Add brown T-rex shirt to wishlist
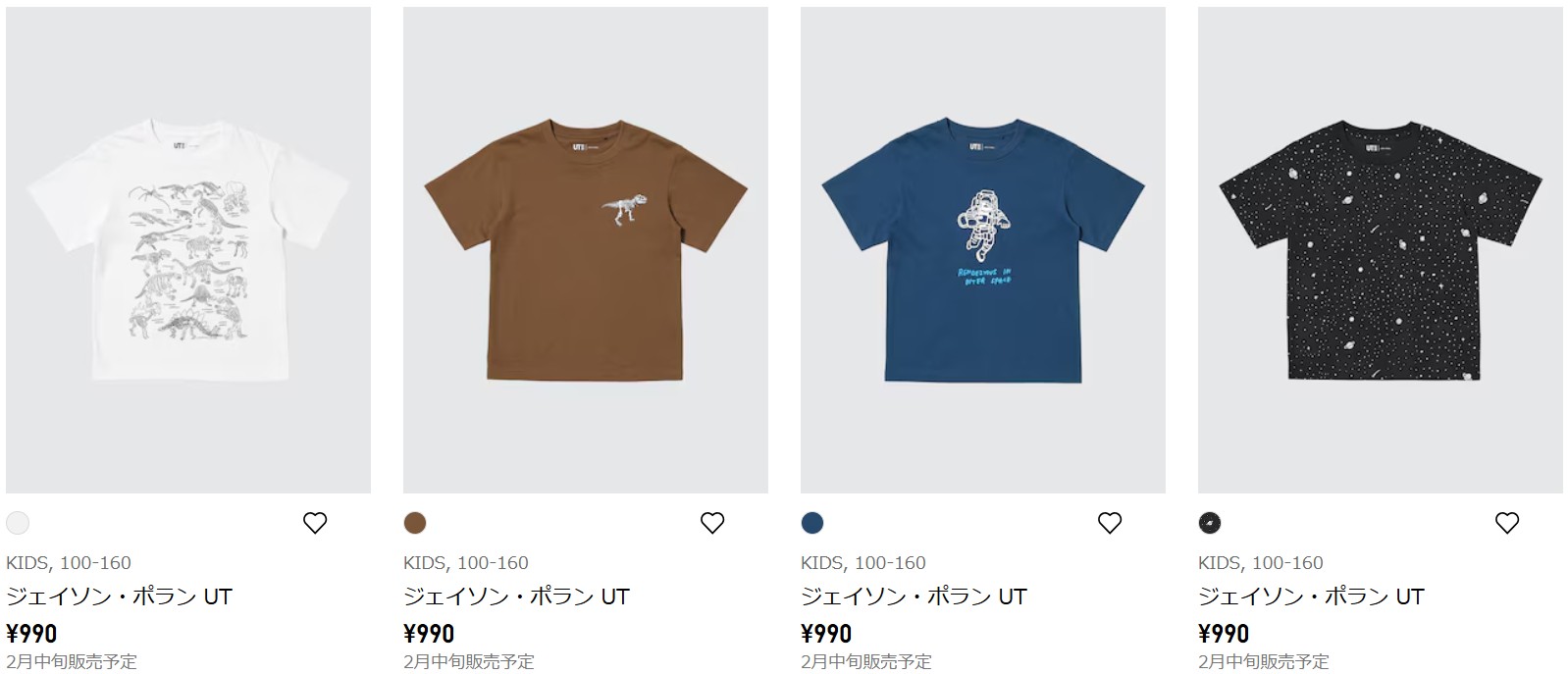The width and height of the screenshot is (1568, 674). (712, 523)
